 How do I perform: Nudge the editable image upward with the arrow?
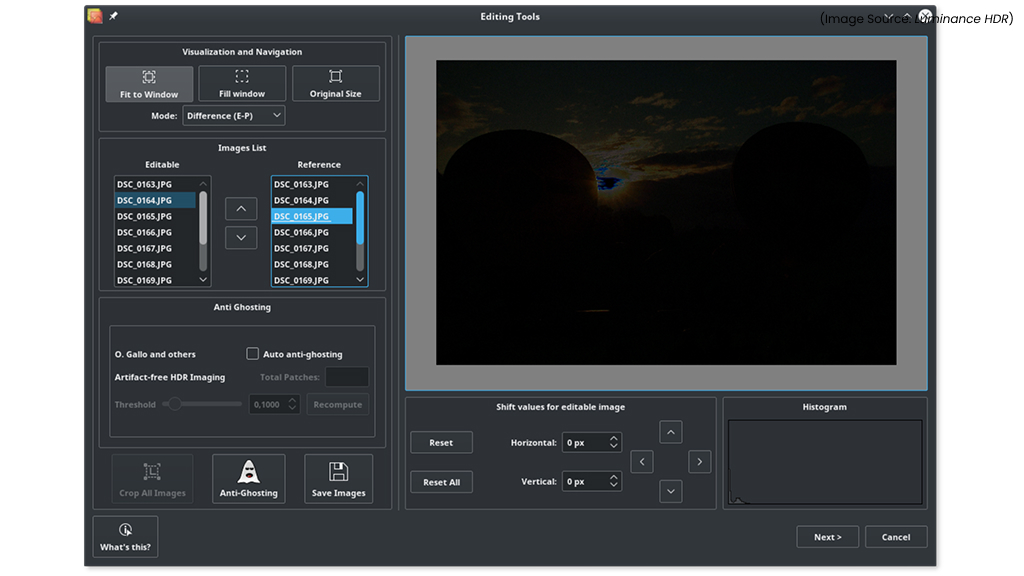(x=670, y=432)
